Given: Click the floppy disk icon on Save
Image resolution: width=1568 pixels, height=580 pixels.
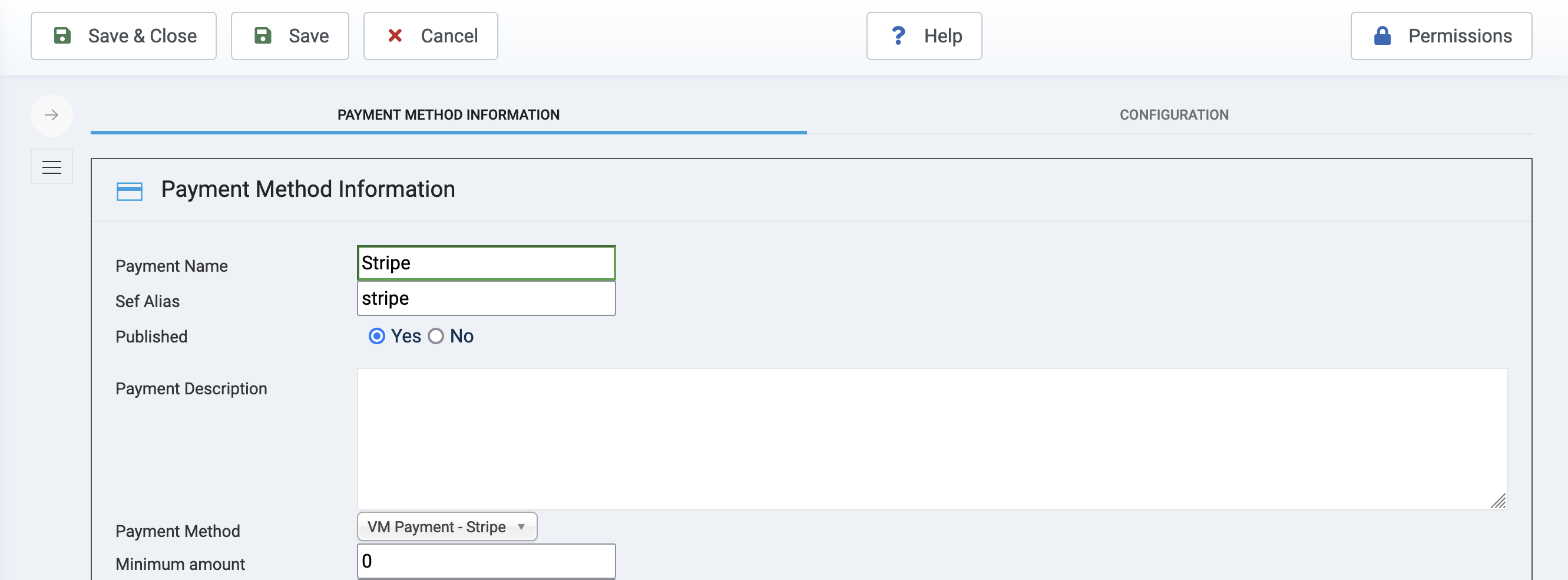Looking at the screenshot, I should 262,36.
